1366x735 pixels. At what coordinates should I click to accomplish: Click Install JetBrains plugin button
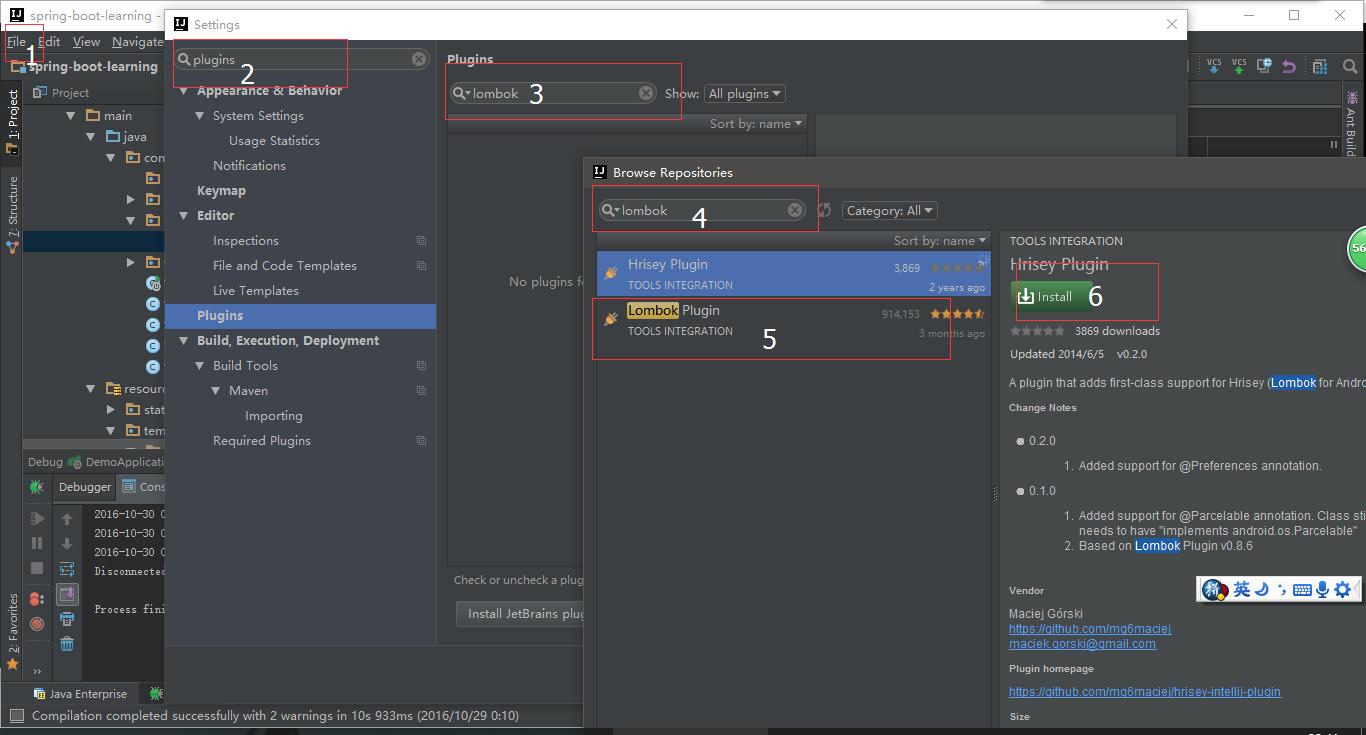click(520, 613)
